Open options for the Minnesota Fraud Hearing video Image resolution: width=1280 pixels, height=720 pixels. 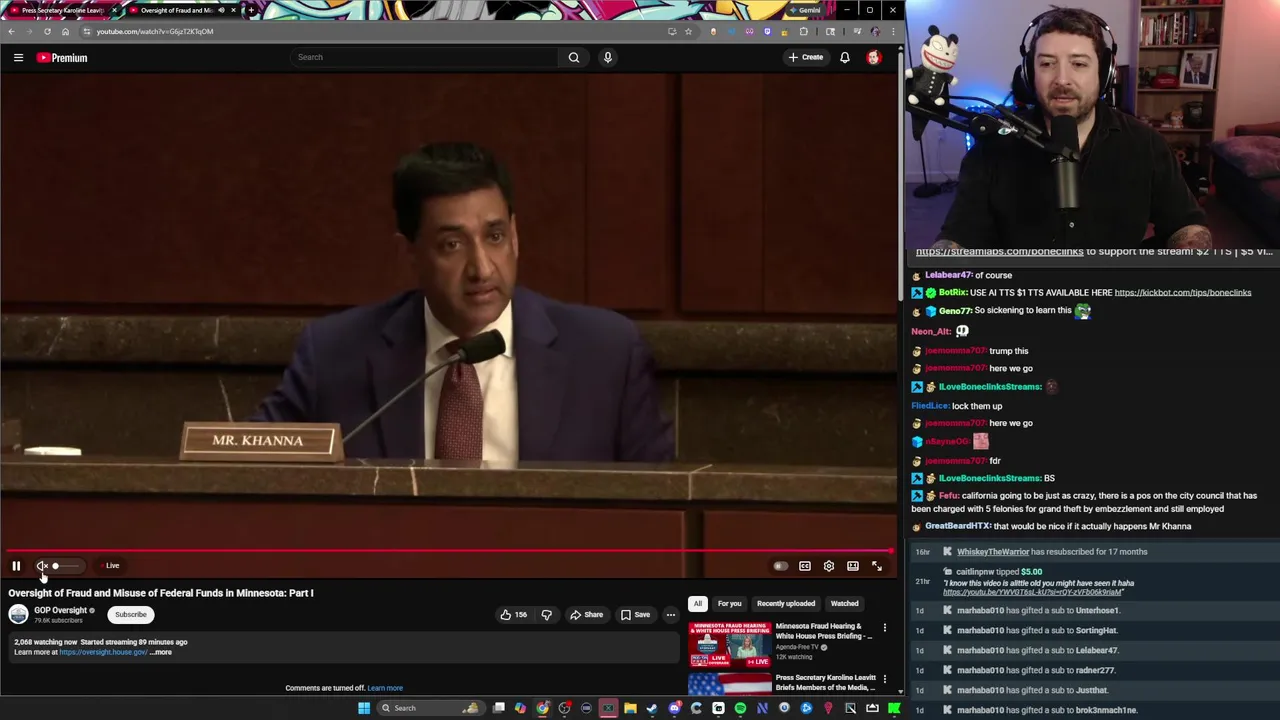(x=884, y=628)
